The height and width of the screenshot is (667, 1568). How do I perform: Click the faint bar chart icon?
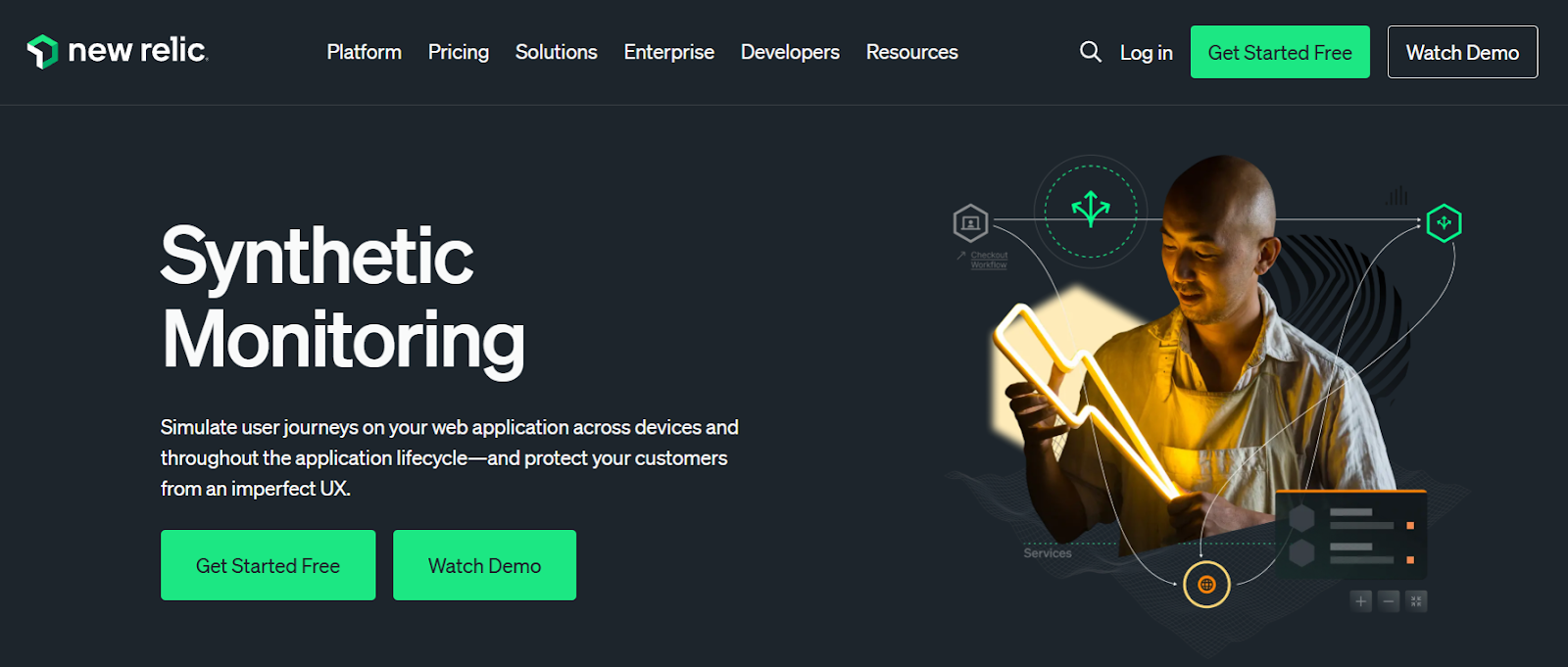(x=1396, y=196)
